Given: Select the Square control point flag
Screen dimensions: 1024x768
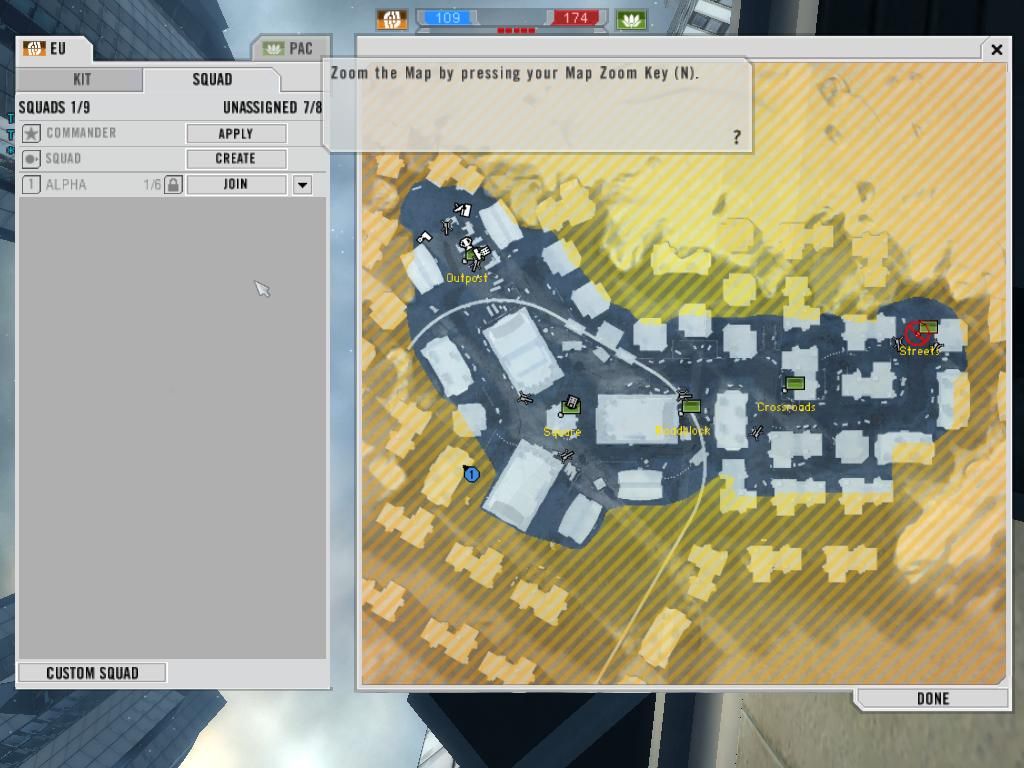Looking at the screenshot, I should [571, 404].
